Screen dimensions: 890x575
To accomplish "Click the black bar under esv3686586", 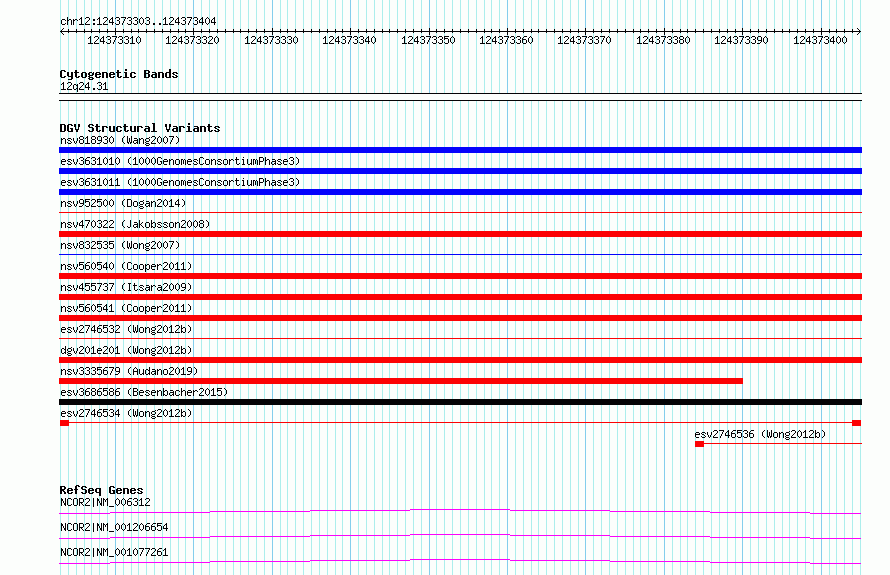I will tap(460, 402).
